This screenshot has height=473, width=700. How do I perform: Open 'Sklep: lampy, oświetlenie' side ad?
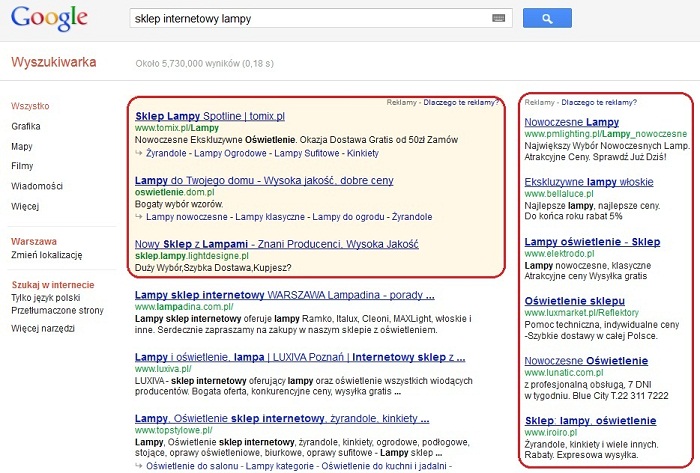click(x=590, y=421)
